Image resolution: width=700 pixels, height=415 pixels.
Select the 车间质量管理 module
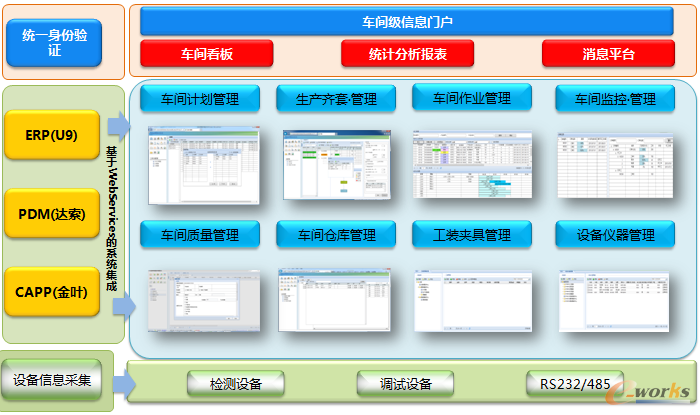200,235
